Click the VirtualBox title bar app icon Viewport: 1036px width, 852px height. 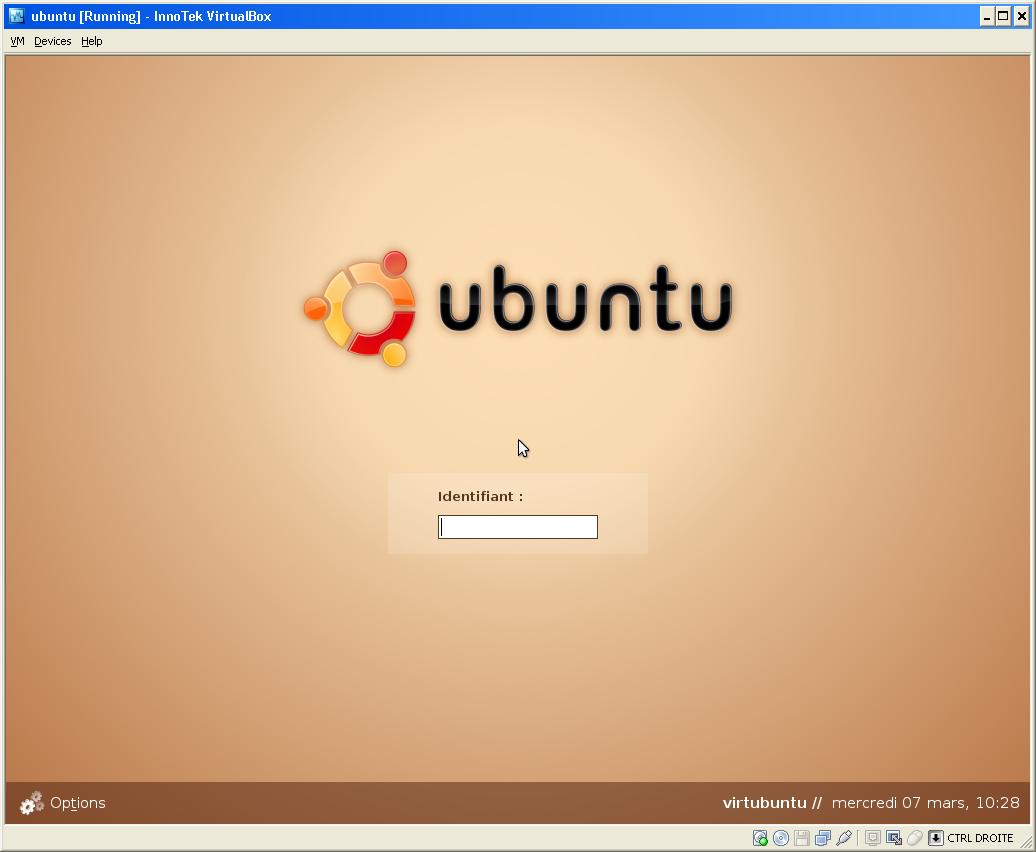(x=17, y=16)
